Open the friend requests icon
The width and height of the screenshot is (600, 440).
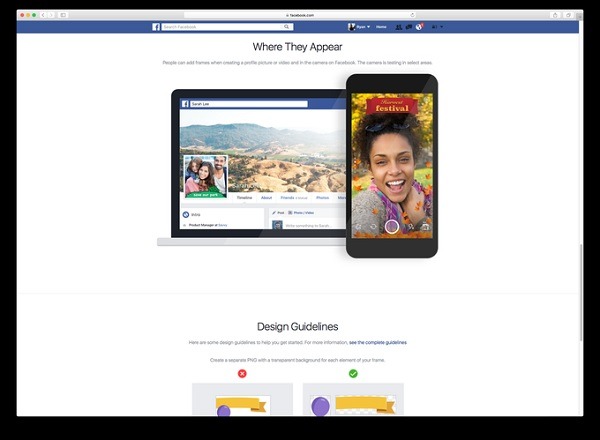pyautogui.click(x=399, y=27)
